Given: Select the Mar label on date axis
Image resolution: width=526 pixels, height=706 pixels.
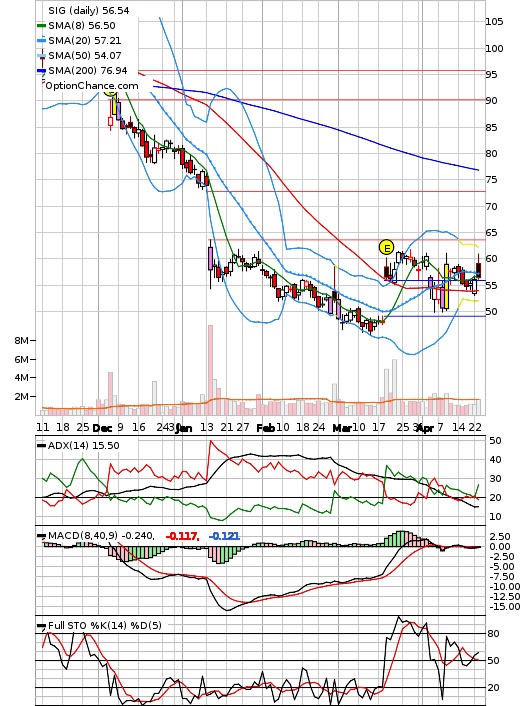Looking at the screenshot, I should coord(341,428).
